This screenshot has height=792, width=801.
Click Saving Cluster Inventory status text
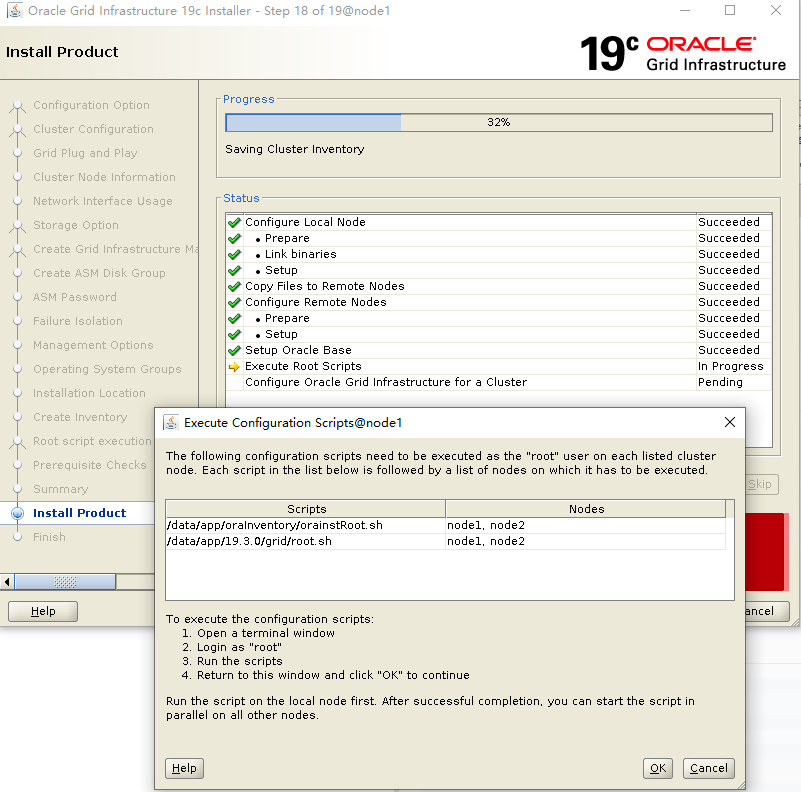(295, 149)
